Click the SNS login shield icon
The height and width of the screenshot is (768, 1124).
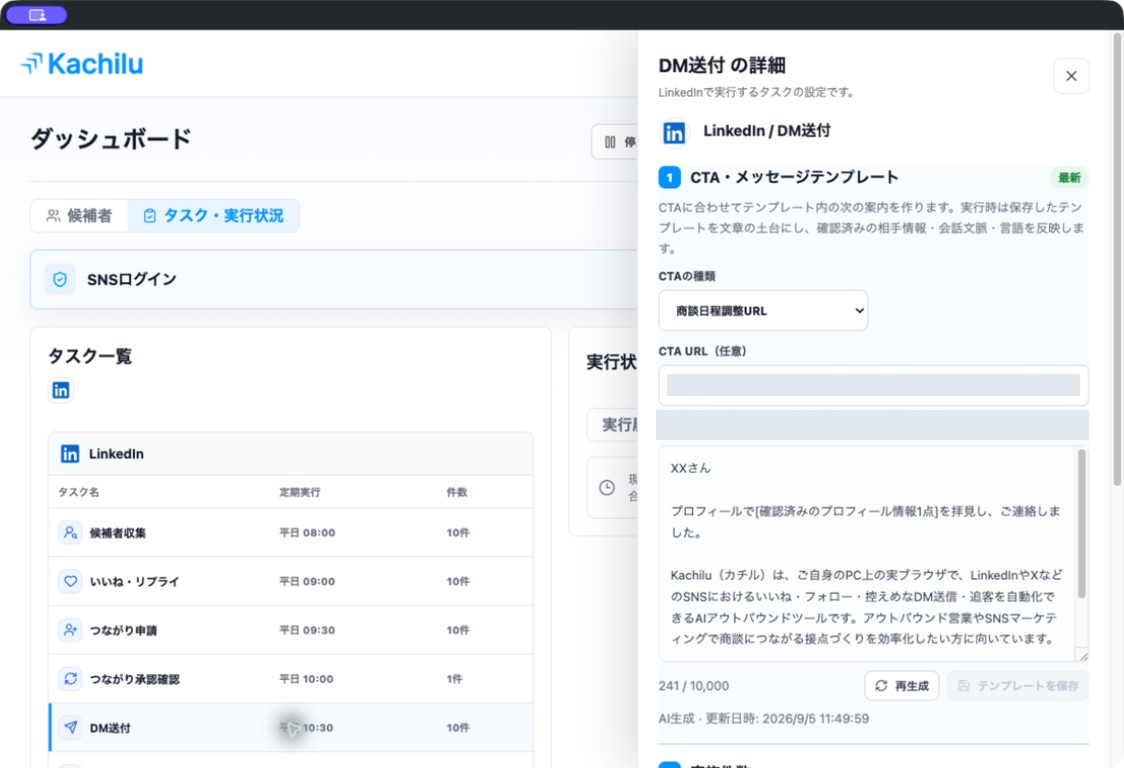point(60,279)
